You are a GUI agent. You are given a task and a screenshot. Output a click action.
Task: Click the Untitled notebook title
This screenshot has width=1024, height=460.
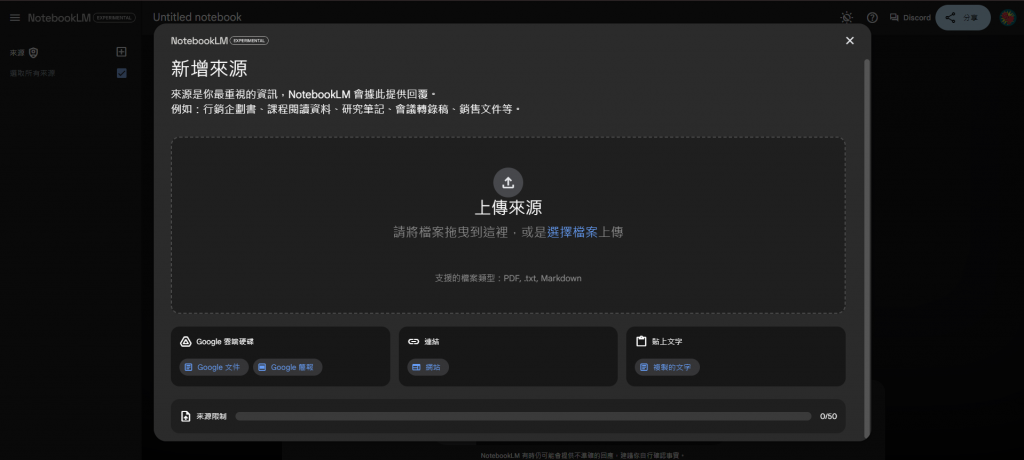[197, 18]
